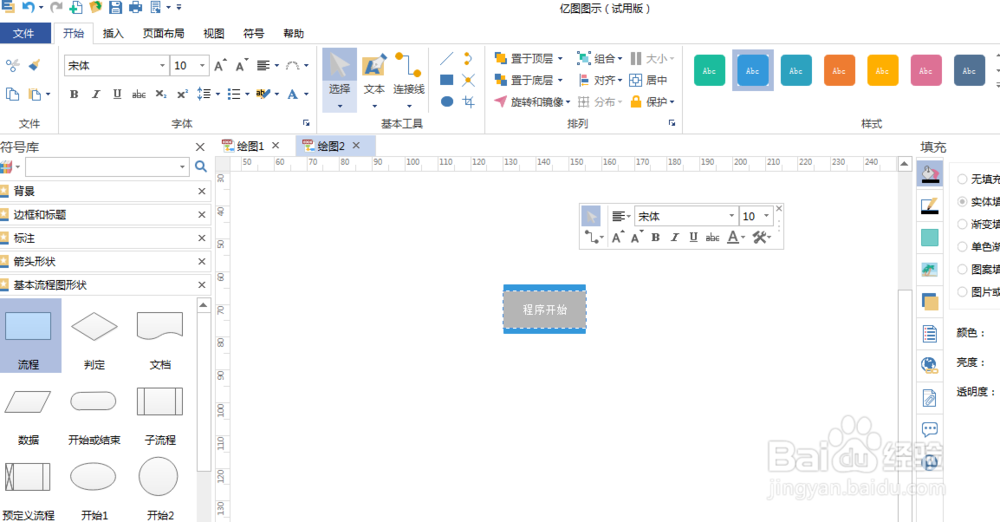Select the Pattern Fill radio option
The width and height of the screenshot is (1000, 522).
[962, 269]
